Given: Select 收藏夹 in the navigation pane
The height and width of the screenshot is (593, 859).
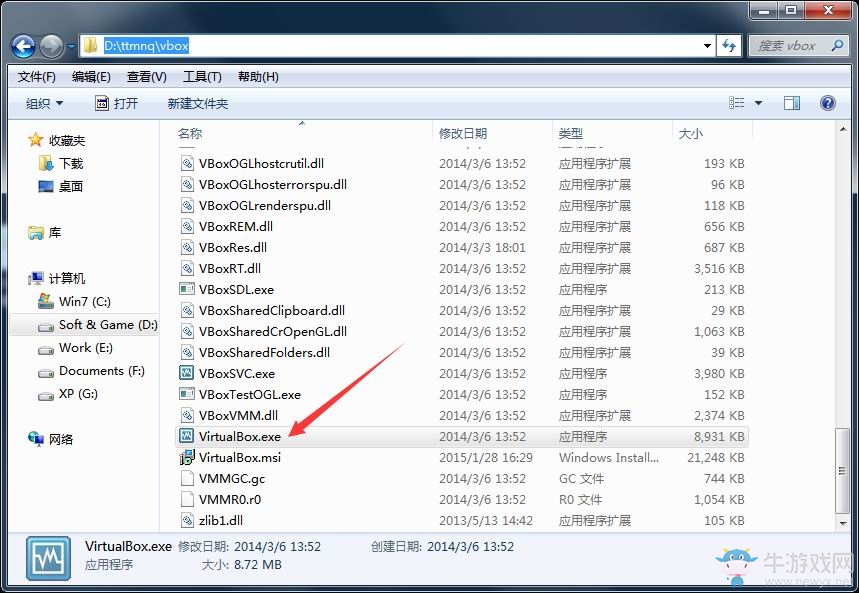Looking at the screenshot, I should coord(66,140).
